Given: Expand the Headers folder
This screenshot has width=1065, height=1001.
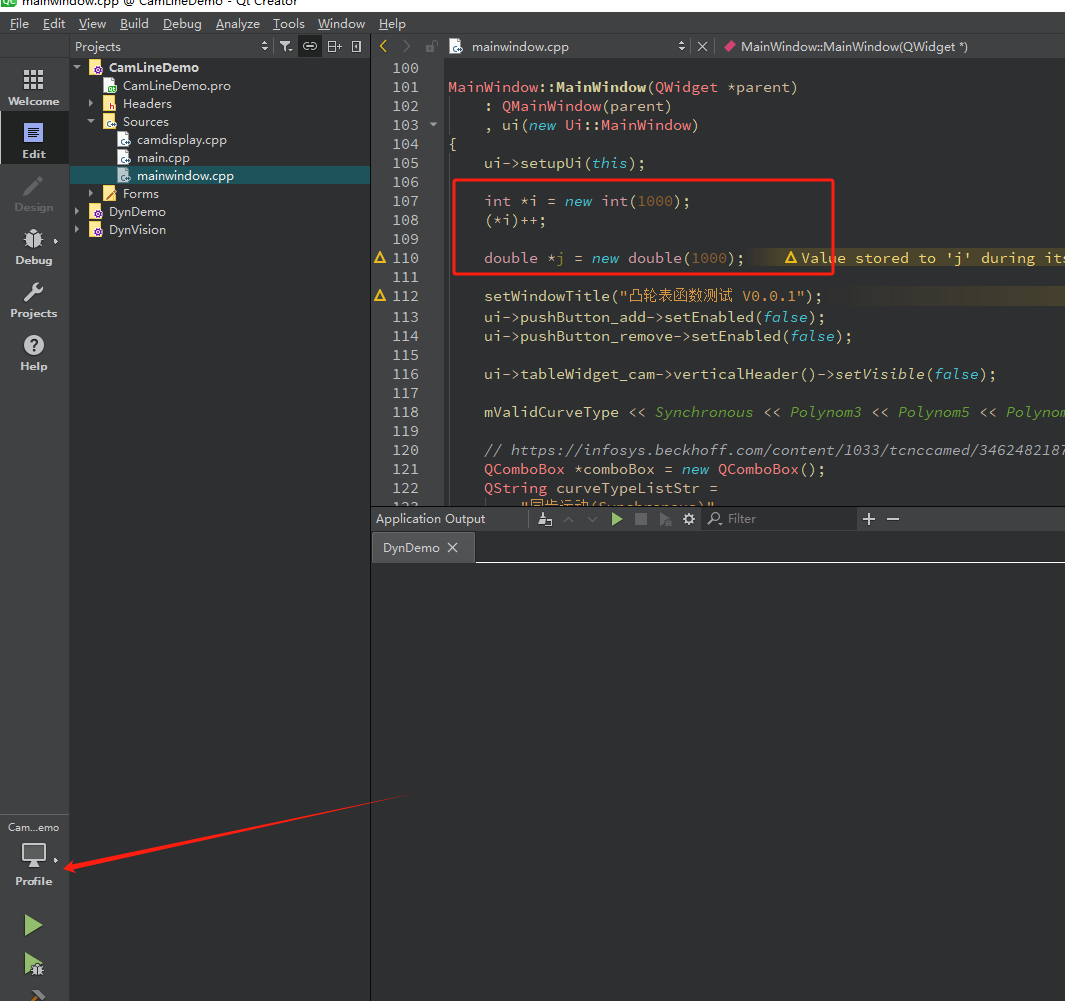Looking at the screenshot, I should [x=91, y=103].
